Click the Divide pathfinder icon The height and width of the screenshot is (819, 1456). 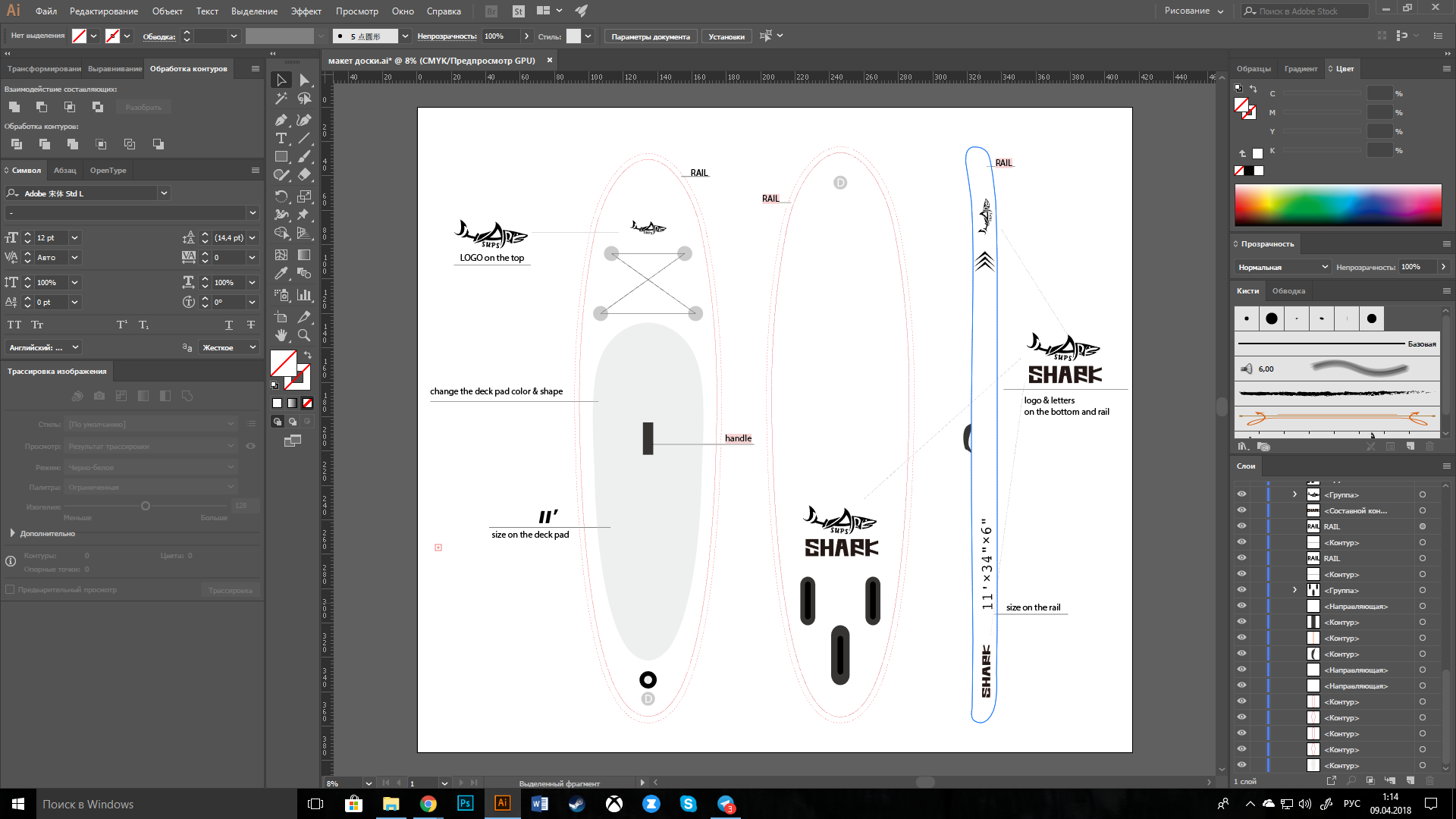coord(17,144)
